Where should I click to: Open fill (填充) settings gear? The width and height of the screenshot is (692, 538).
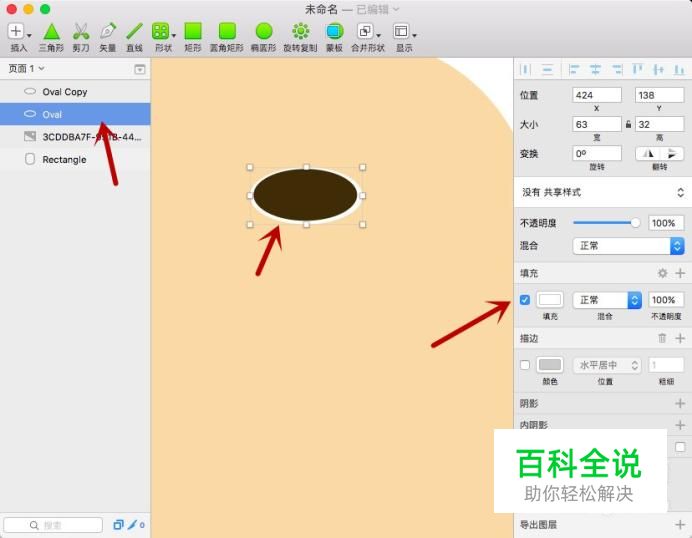point(662,273)
